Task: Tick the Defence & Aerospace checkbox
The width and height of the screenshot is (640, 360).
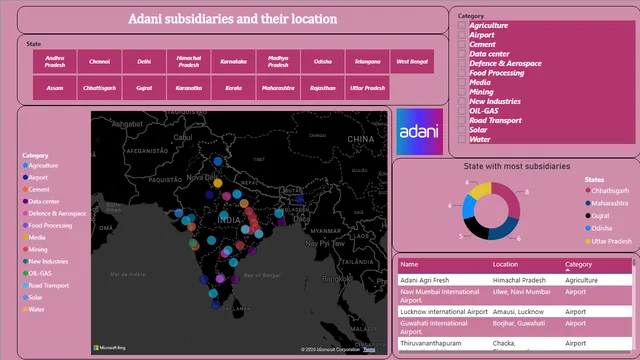Action: [462, 63]
